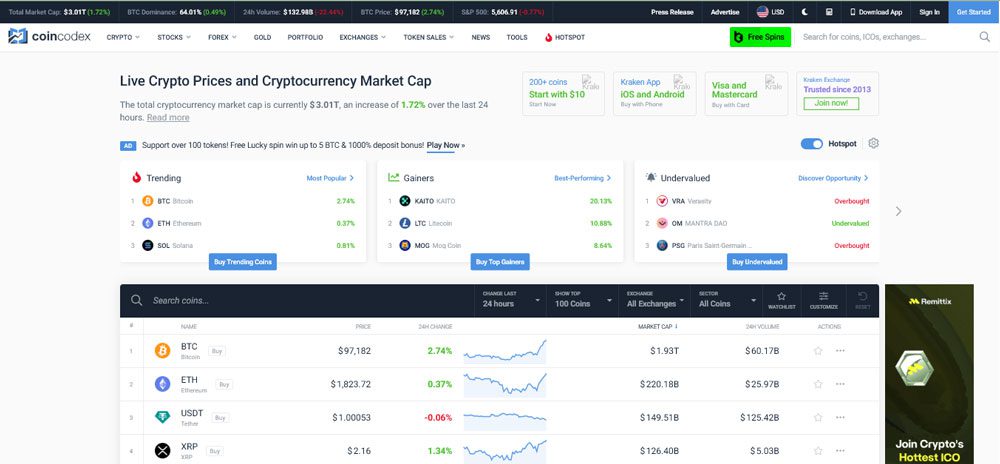
Task: Click the Mog Coin icon in Gainers
Action: click(405, 245)
